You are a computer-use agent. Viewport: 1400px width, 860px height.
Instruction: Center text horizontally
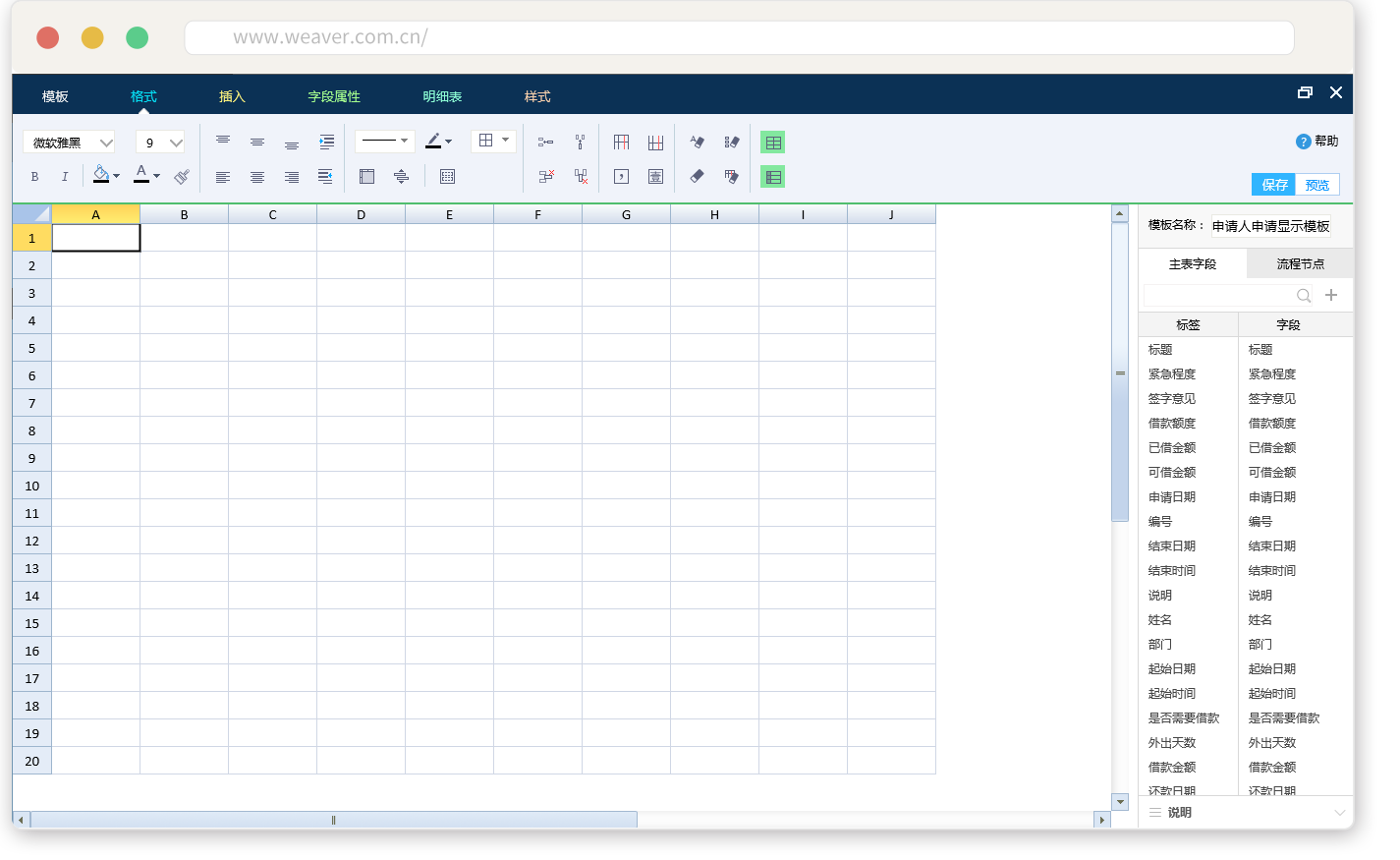point(257,177)
